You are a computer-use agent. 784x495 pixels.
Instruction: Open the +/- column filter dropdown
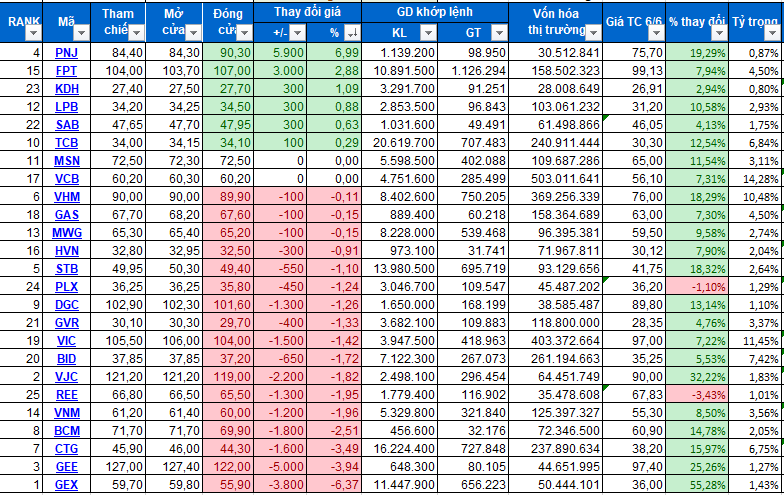point(297,33)
